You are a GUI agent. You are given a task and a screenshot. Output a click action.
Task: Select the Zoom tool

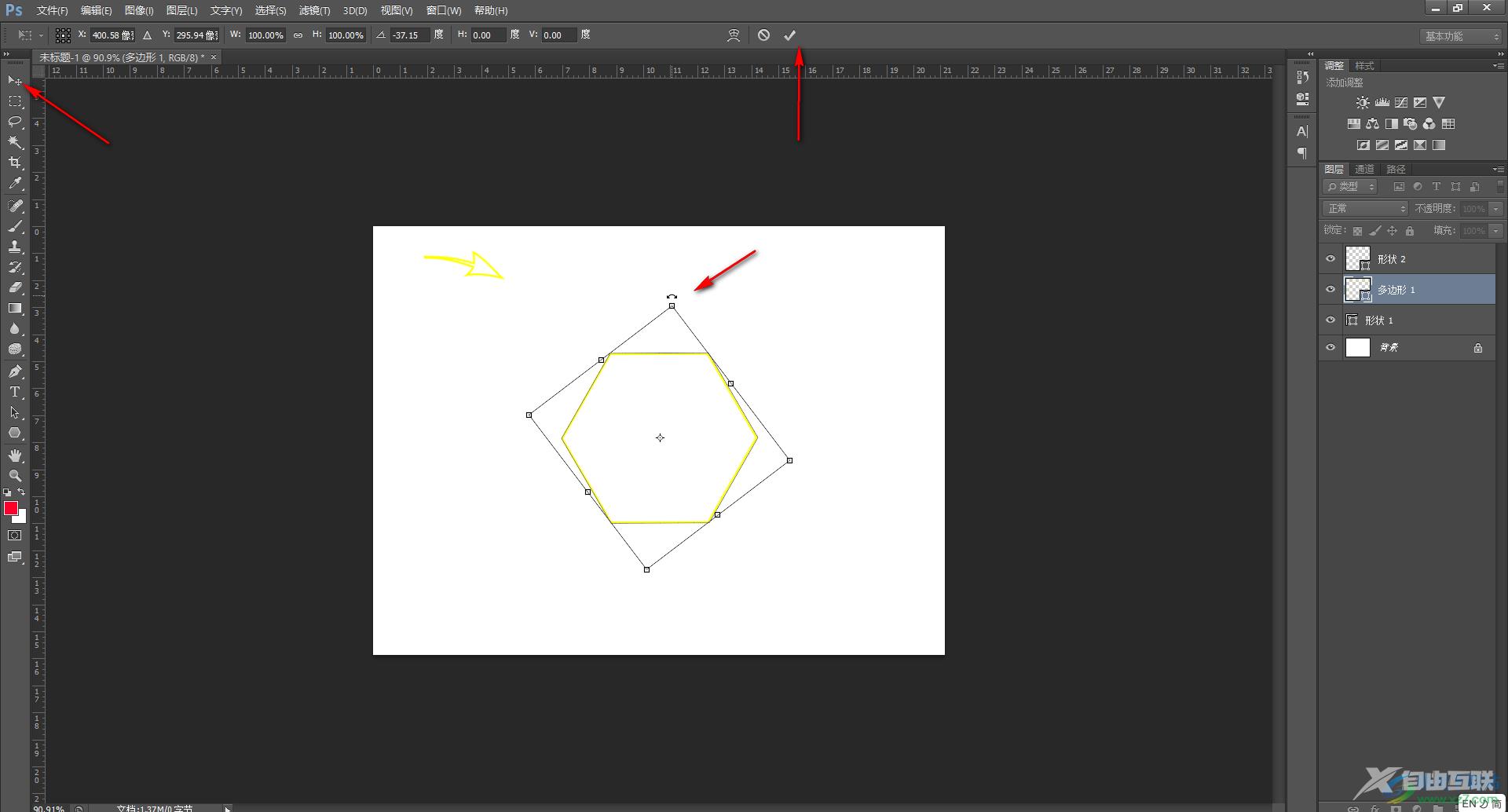coord(15,476)
